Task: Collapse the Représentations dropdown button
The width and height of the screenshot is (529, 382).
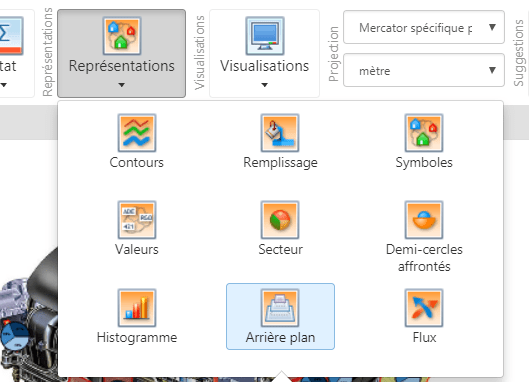Action: pyautogui.click(x=121, y=53)
